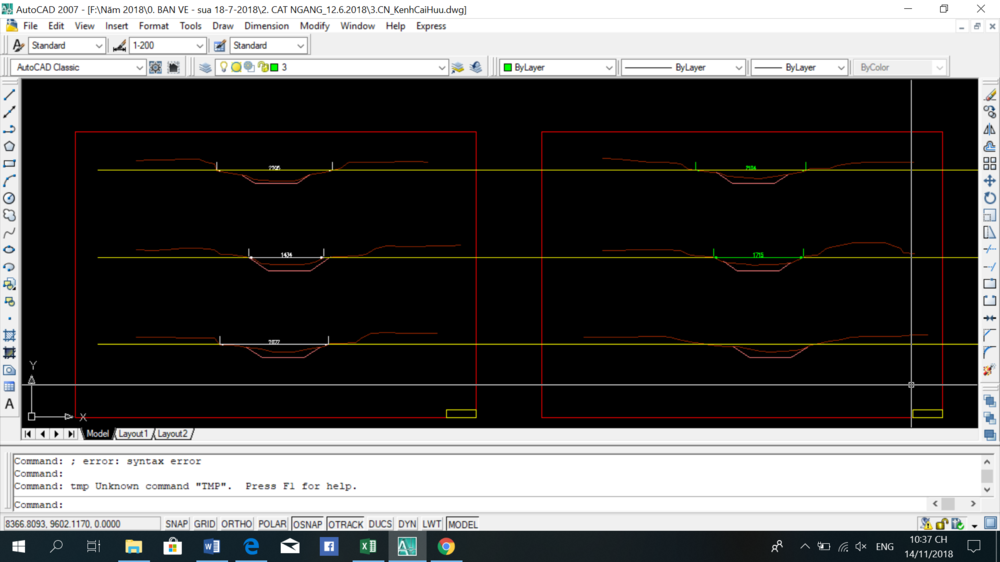
Task: Click the MODEL space button
Action: pos(462,524)
